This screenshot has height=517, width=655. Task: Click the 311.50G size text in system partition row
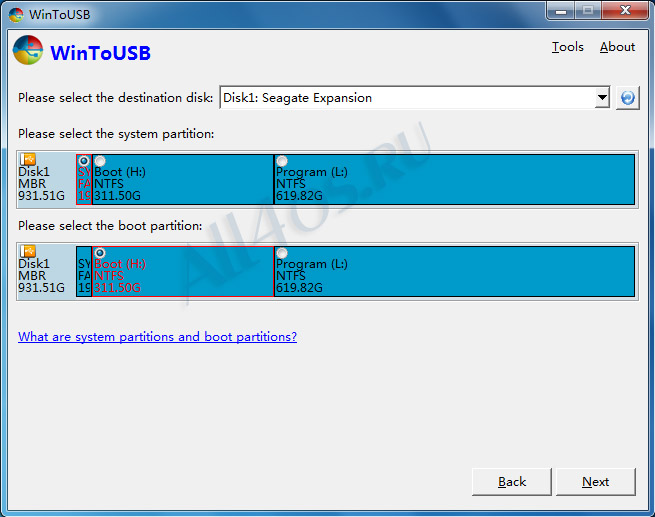117,195
